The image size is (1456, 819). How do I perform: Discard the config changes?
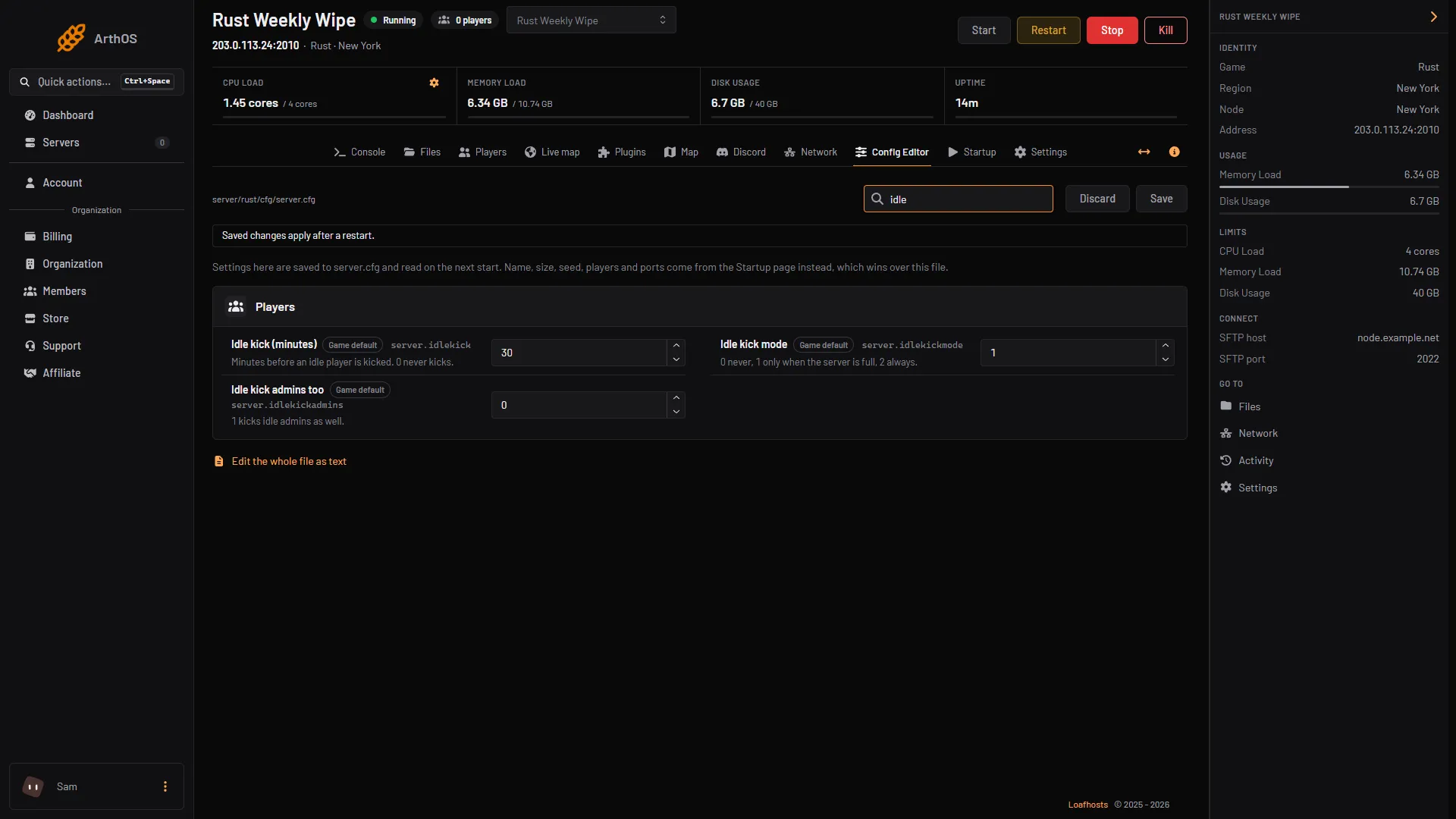pyautogui.click(x=1097, y=199)
